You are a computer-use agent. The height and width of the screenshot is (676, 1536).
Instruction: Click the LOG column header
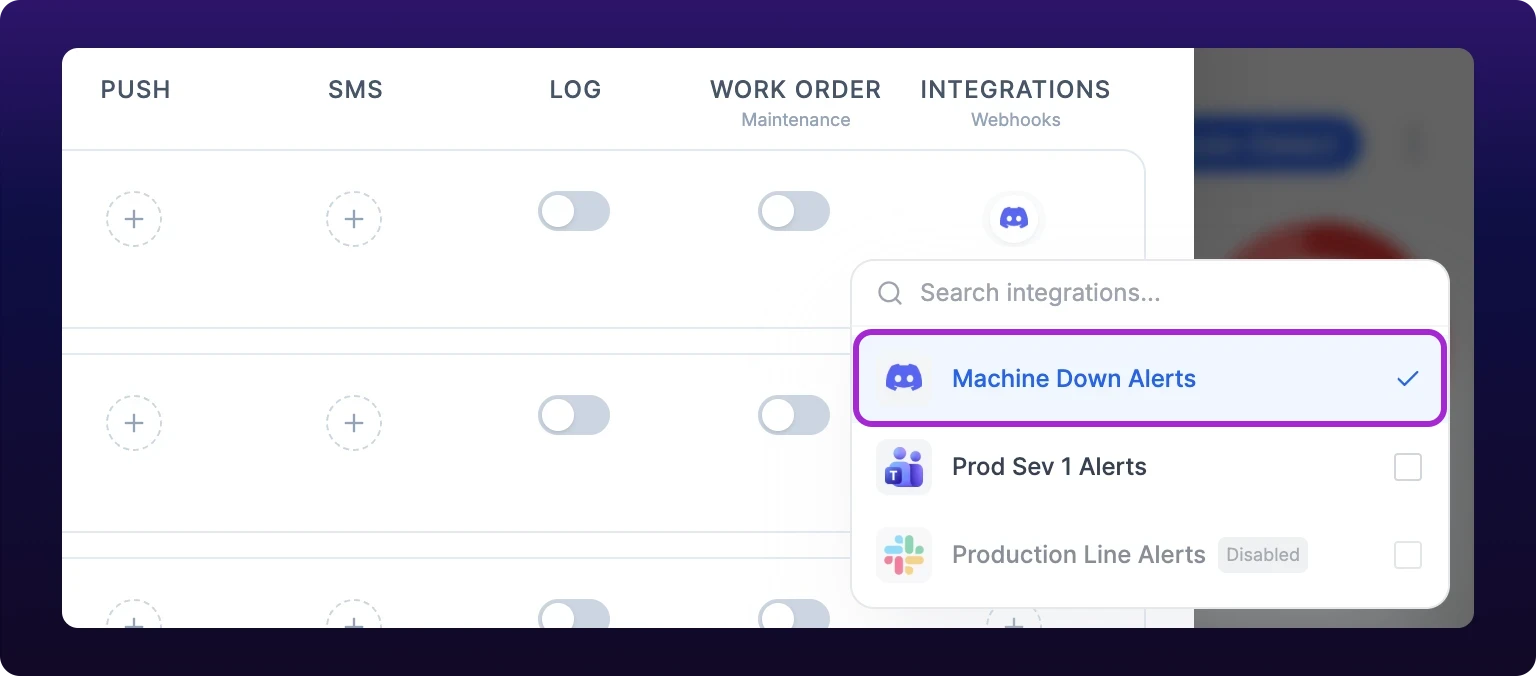point(575,89)
